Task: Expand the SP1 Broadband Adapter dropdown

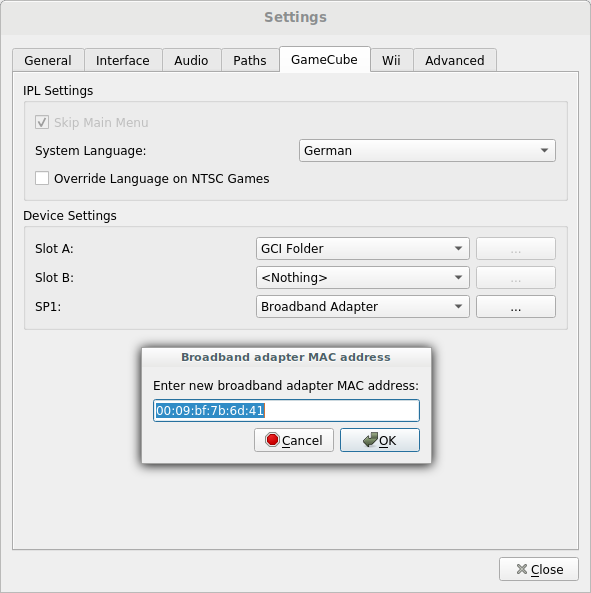Action: (x=363, y=306)
